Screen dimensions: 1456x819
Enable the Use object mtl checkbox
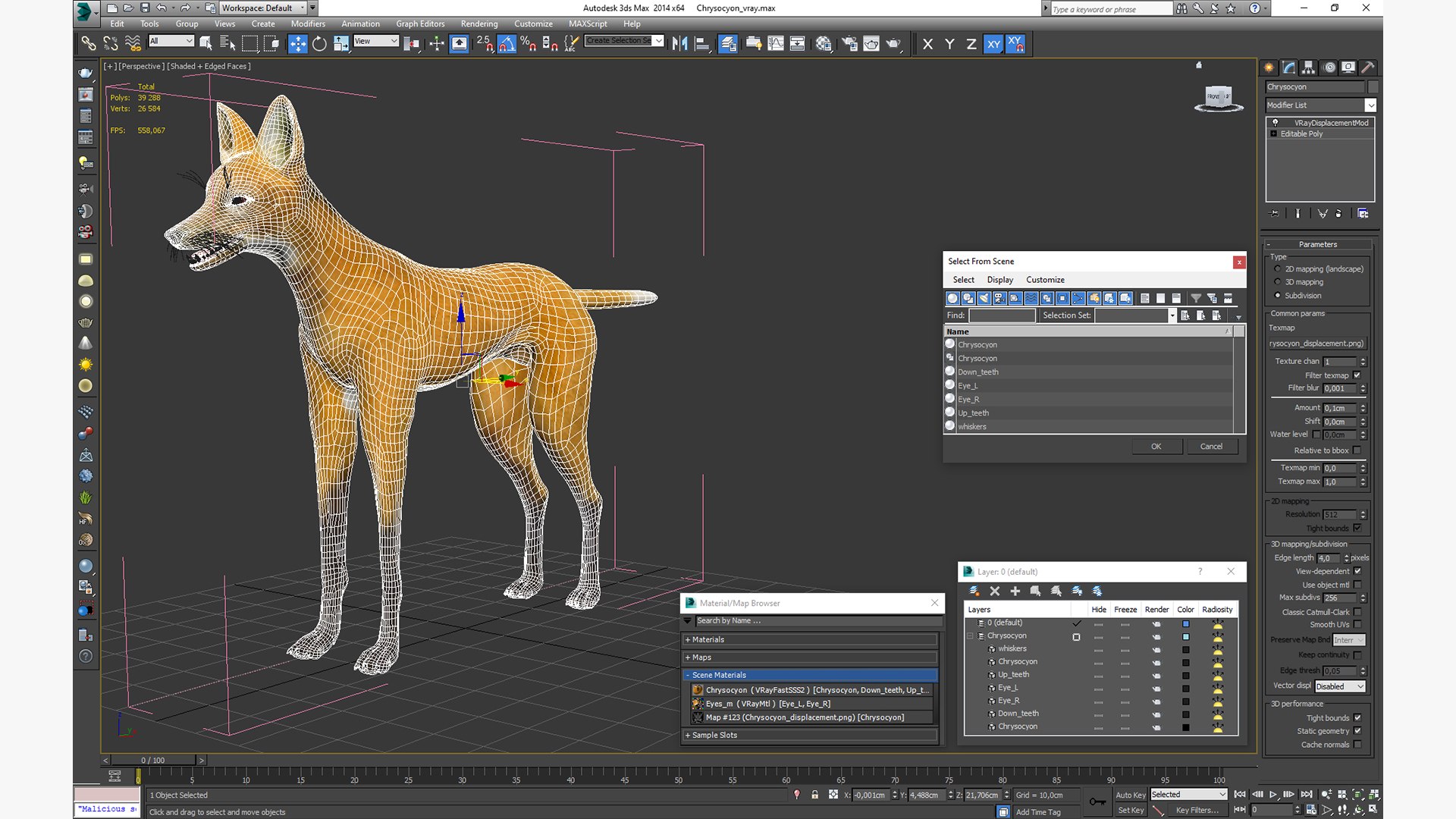pos(1357,585)
